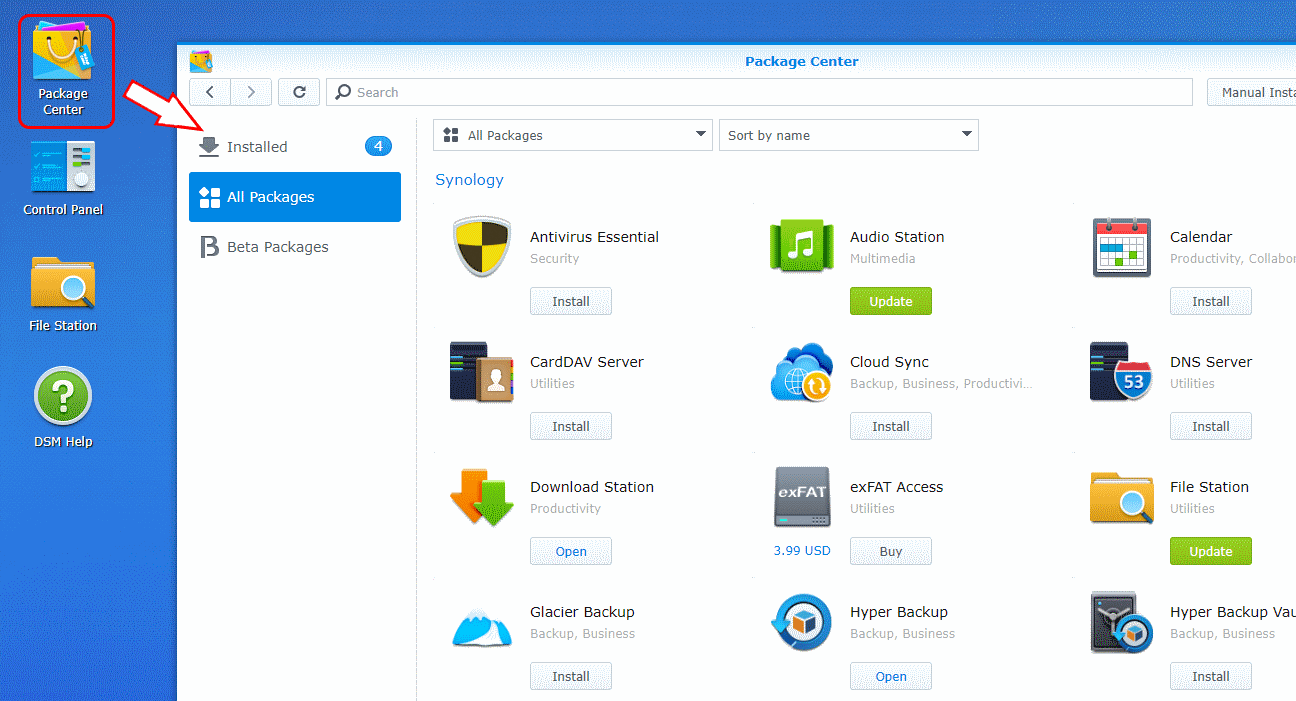Go back with the left arrow button
The width and height of the screenshot is (1296, 701).
tap(210, 92)
